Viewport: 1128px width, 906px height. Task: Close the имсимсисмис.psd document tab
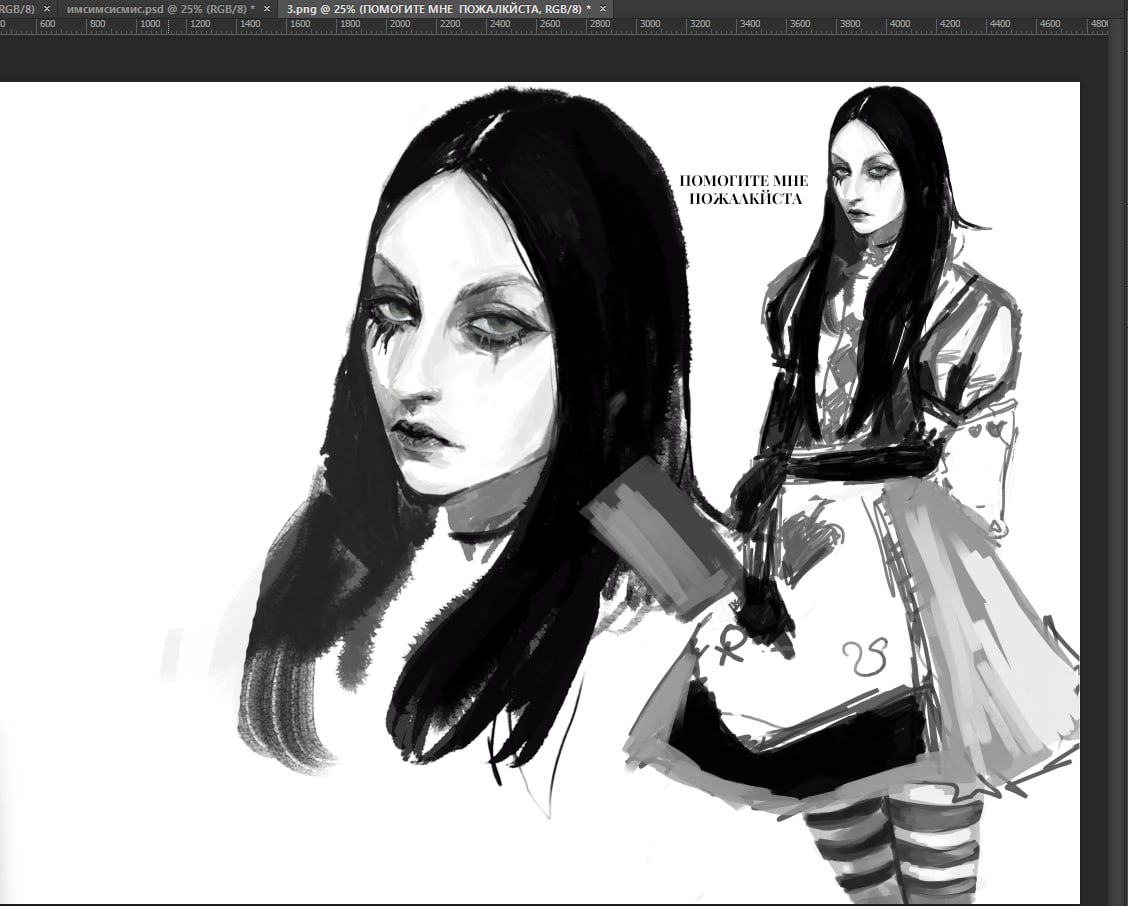[267, 9]
